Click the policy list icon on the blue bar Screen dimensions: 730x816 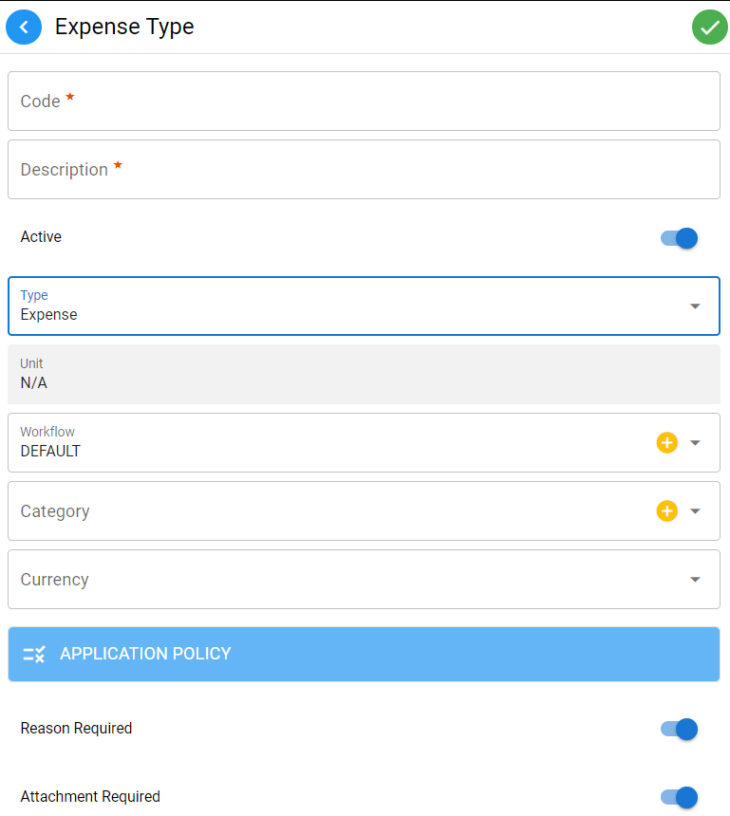pos(33,654)
